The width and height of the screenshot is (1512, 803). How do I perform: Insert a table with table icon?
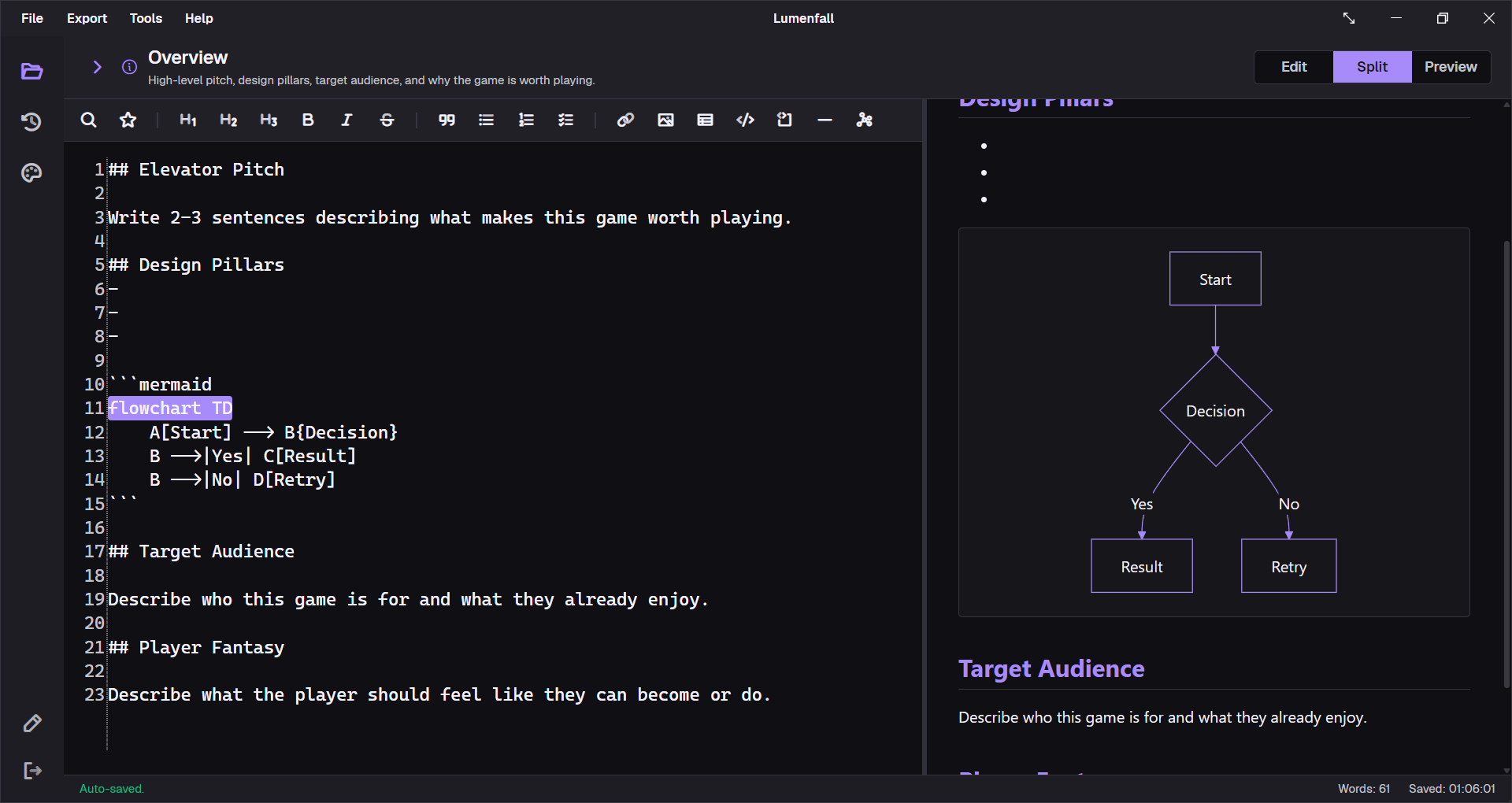click(x=705, y=120)
